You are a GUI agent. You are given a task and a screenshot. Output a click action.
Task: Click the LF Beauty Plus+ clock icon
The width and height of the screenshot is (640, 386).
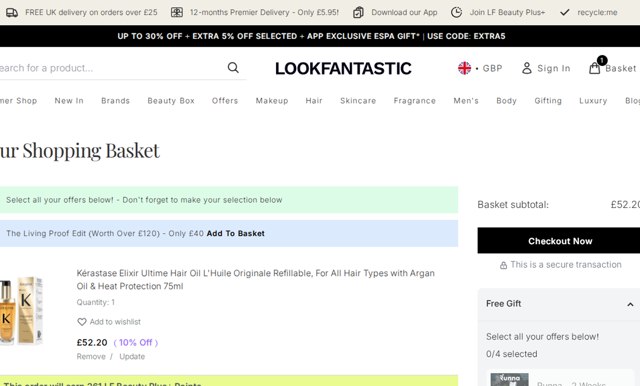pyautogui.click(x=456, y=12)
